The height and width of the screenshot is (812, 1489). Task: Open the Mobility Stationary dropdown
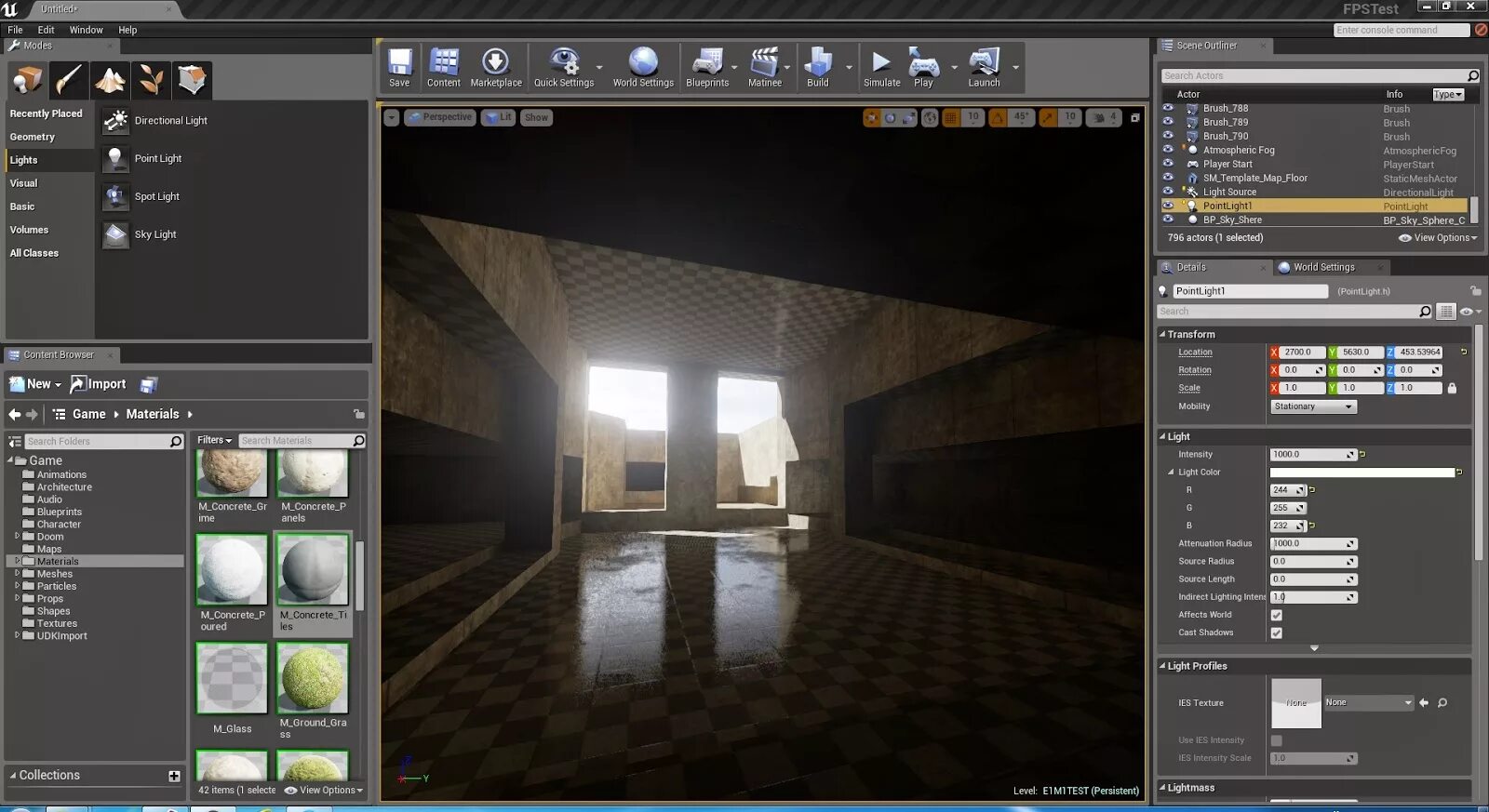tap(1314, 406)
